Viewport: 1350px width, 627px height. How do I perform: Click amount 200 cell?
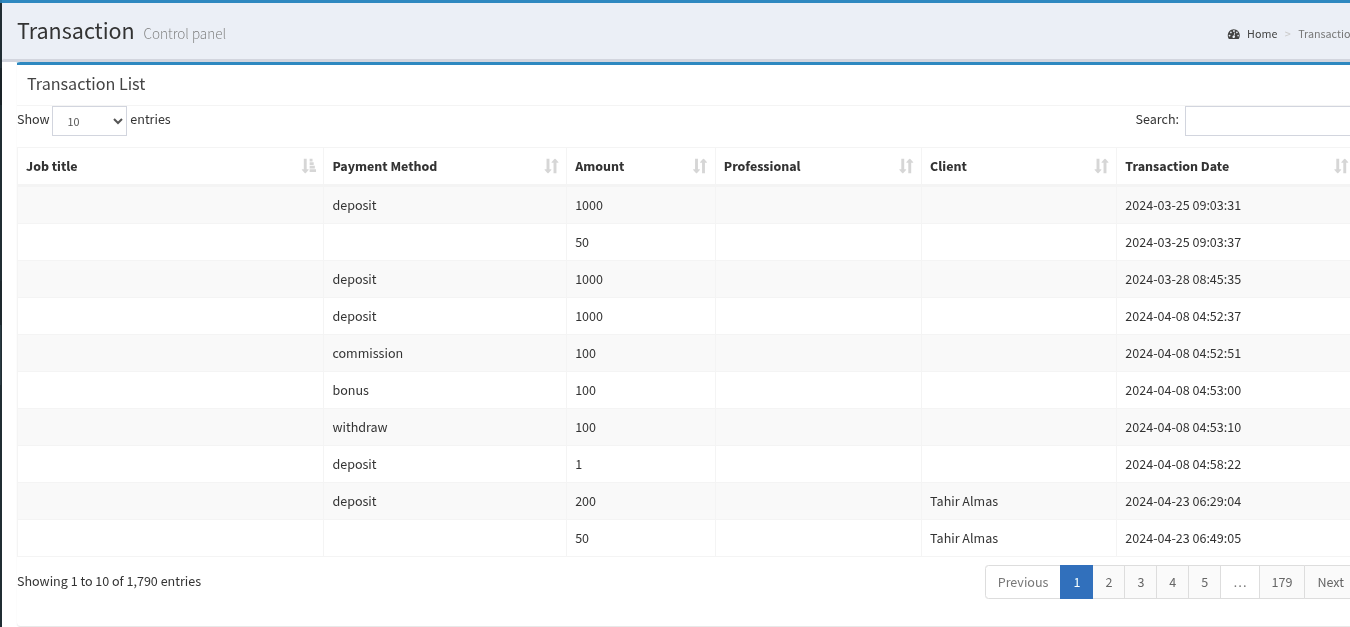click(641, 501)
